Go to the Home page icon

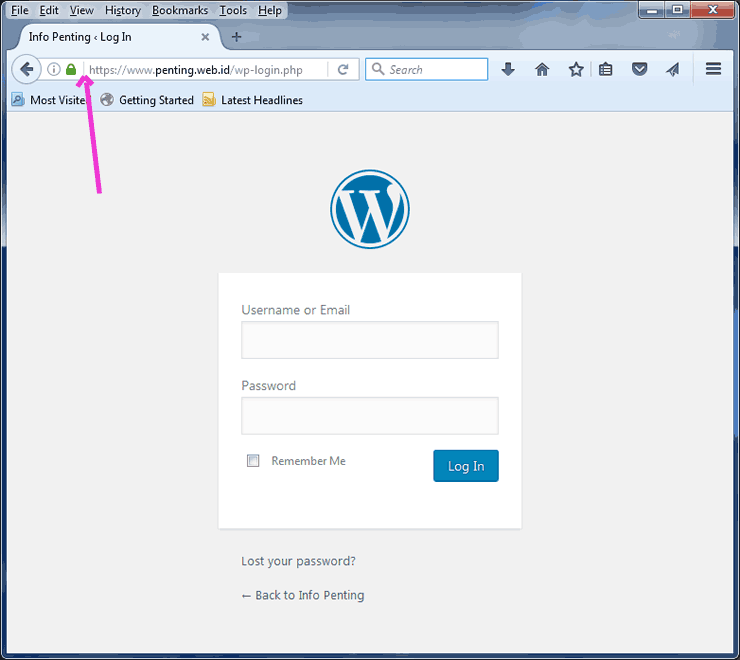(x=542, y=69)
